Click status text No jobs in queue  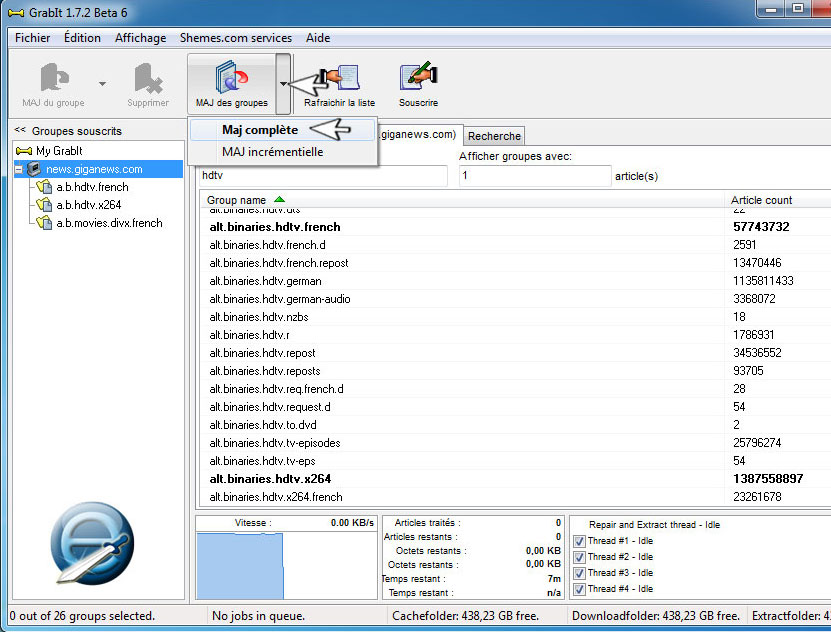[x=258, y=616]
